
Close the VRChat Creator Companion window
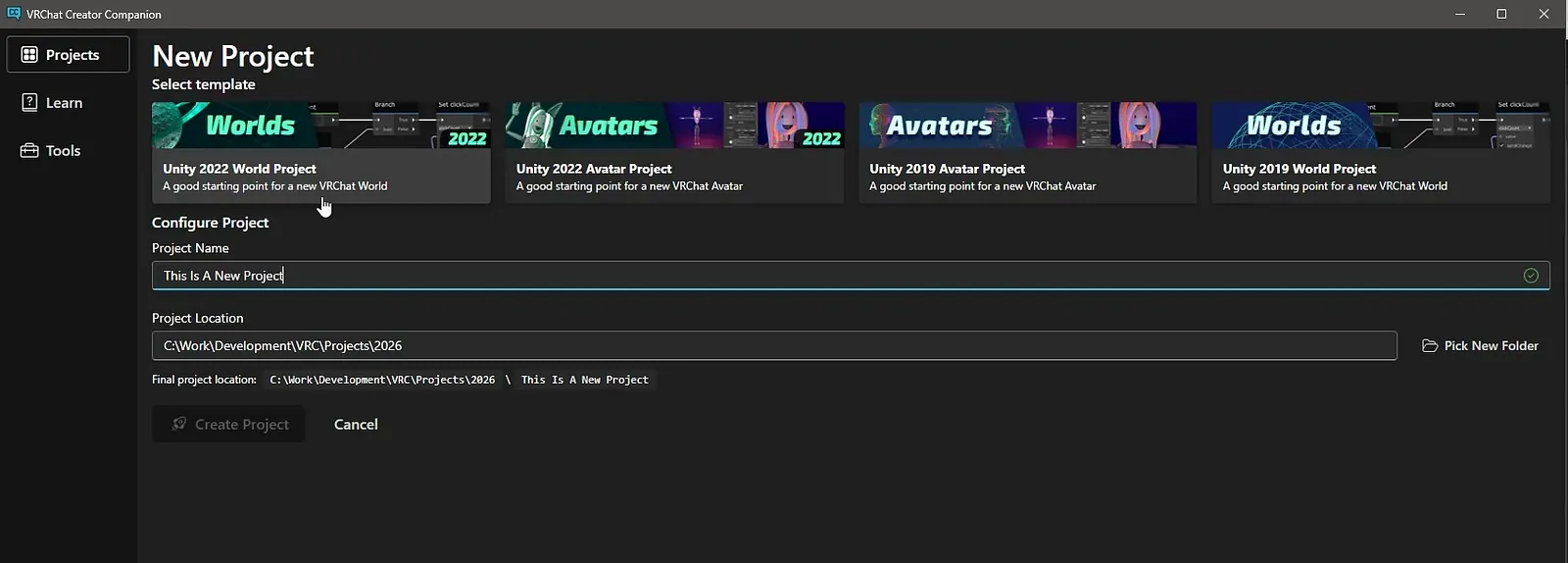coord(1543,14)
